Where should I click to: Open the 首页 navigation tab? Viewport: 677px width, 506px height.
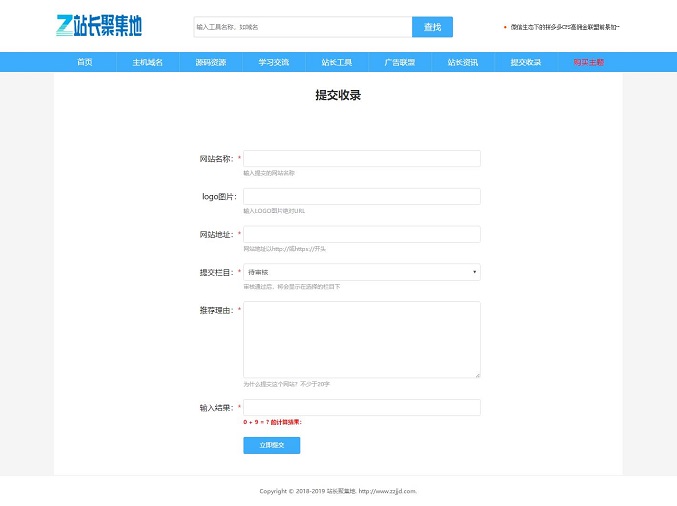pyautogui.click(x=85, y=62)
